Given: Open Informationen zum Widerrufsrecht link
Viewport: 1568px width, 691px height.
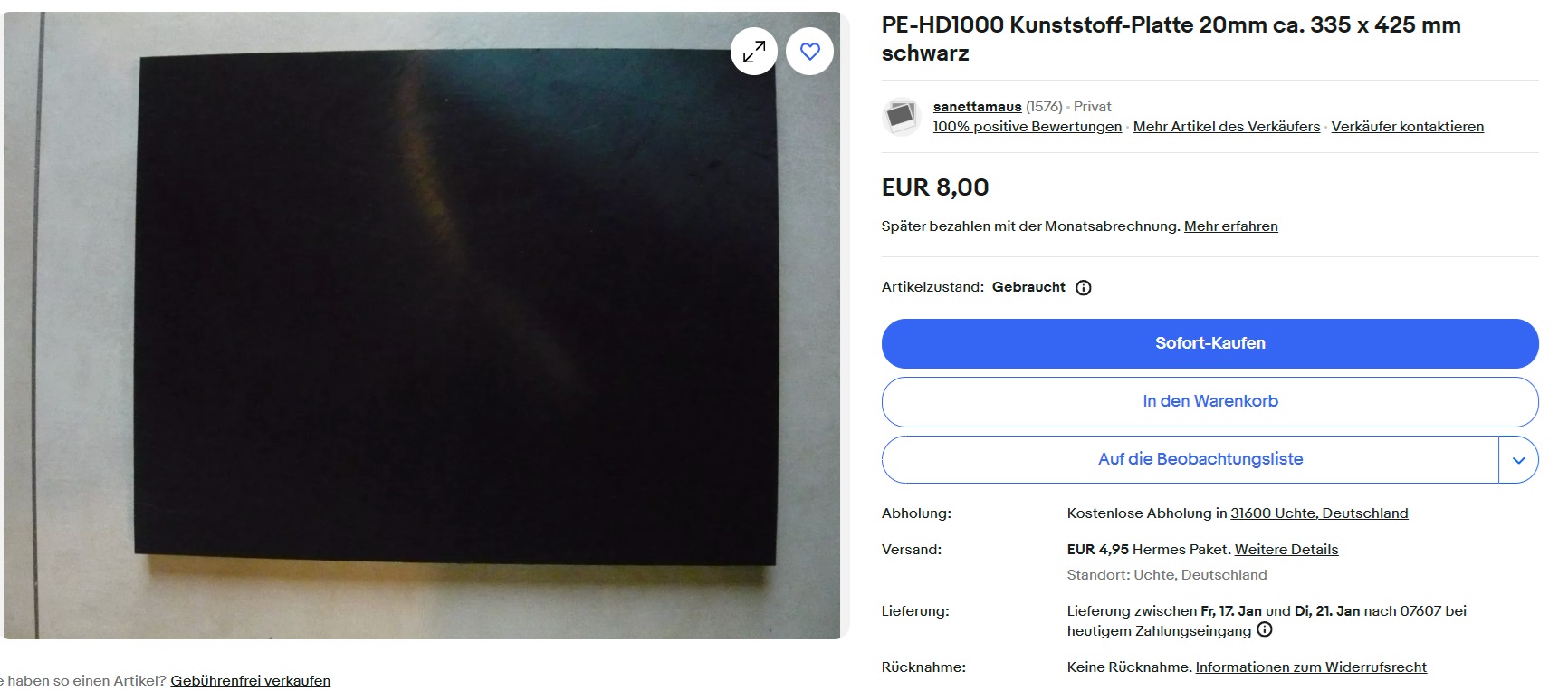Looking at the screenshot, I should click(1311, 667).
